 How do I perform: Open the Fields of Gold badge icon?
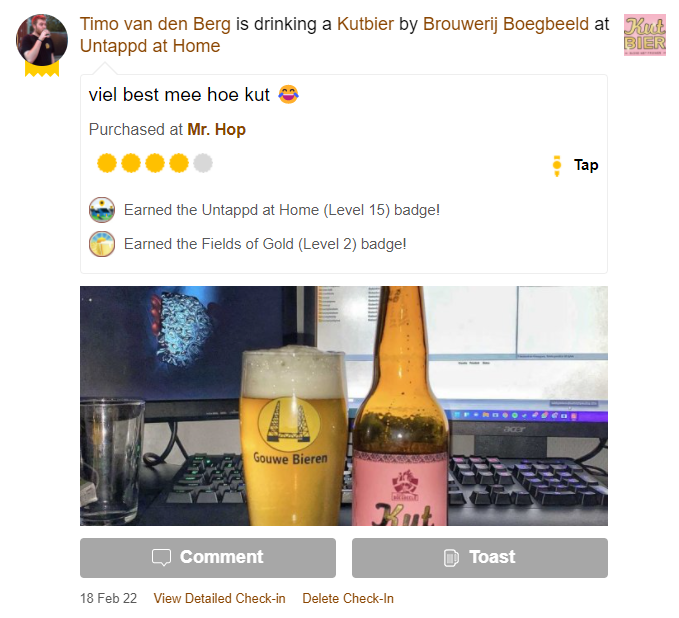click(102, 244)
